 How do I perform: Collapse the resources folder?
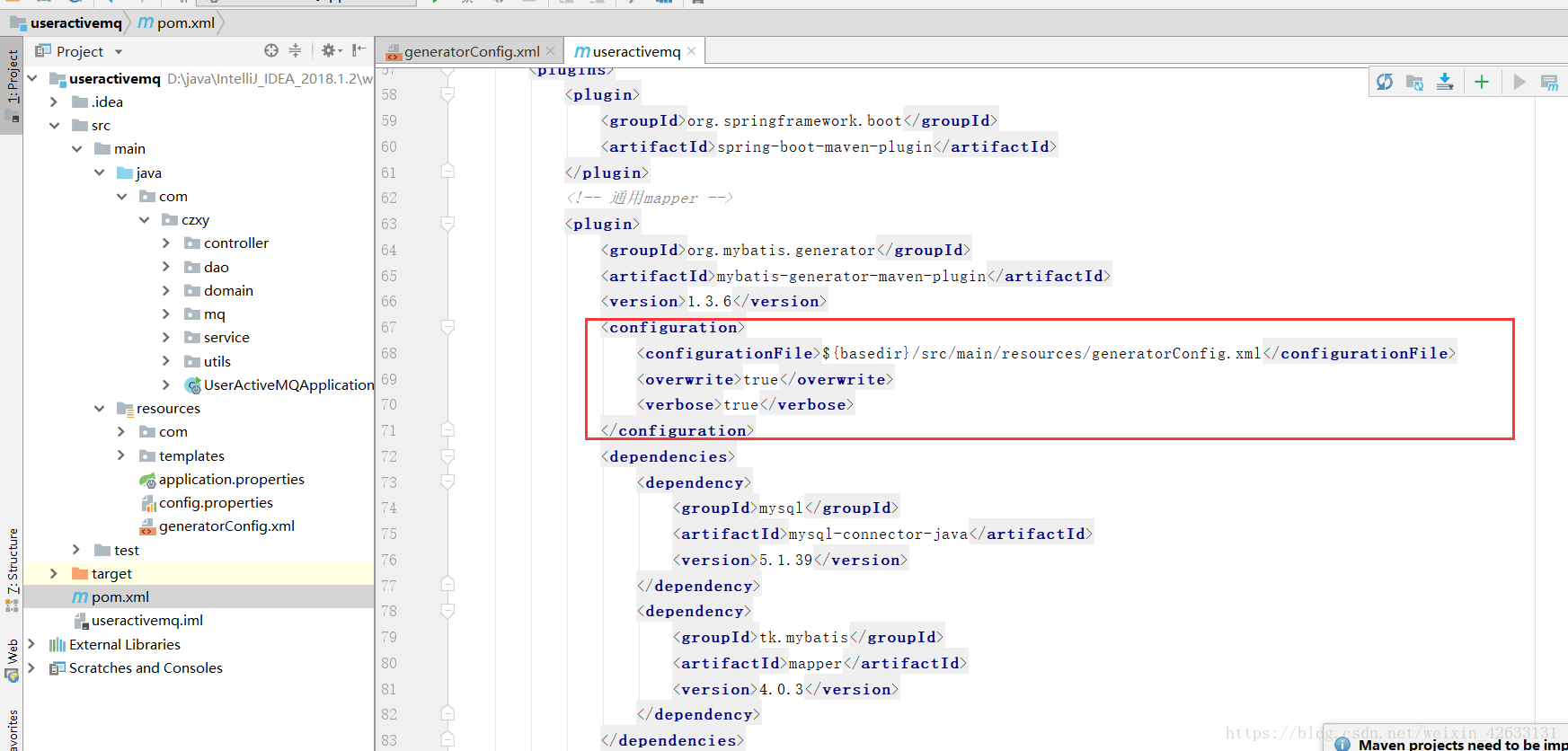(99, 408)
